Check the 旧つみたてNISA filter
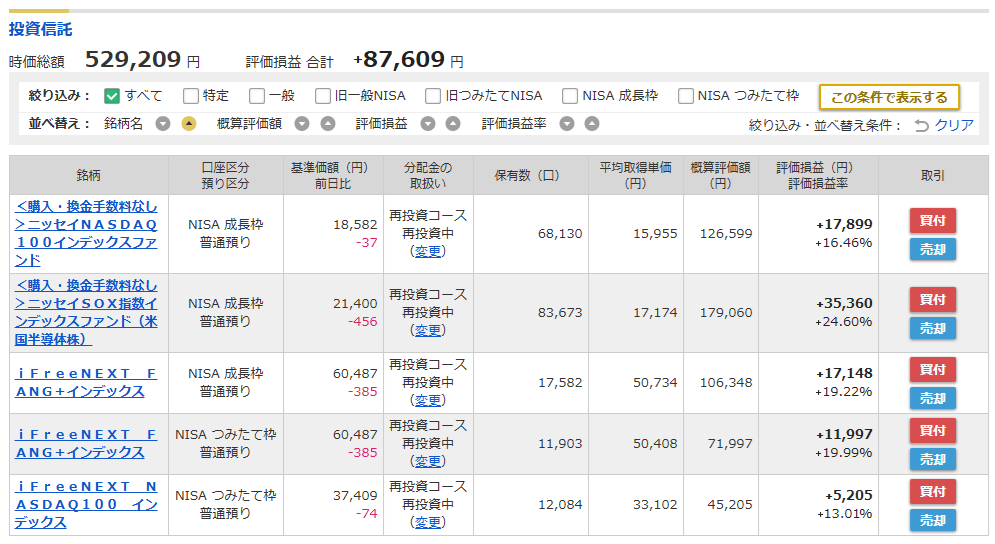 pos(433,96)
